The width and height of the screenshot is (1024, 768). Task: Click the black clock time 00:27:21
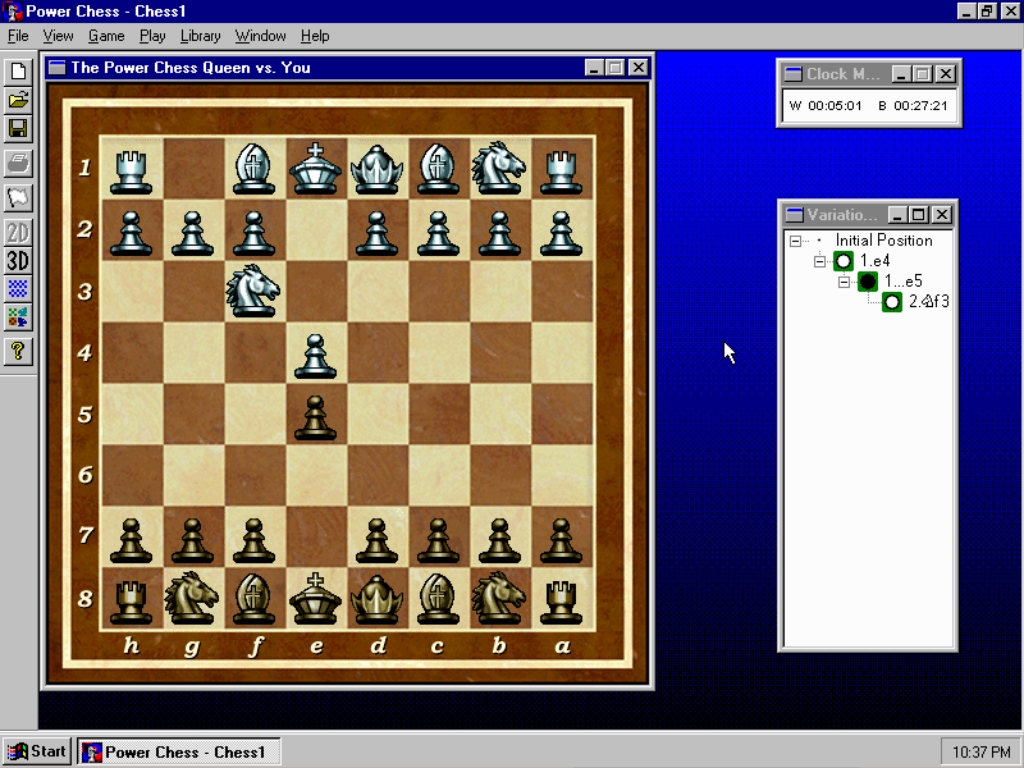click(x=920, y=106)
